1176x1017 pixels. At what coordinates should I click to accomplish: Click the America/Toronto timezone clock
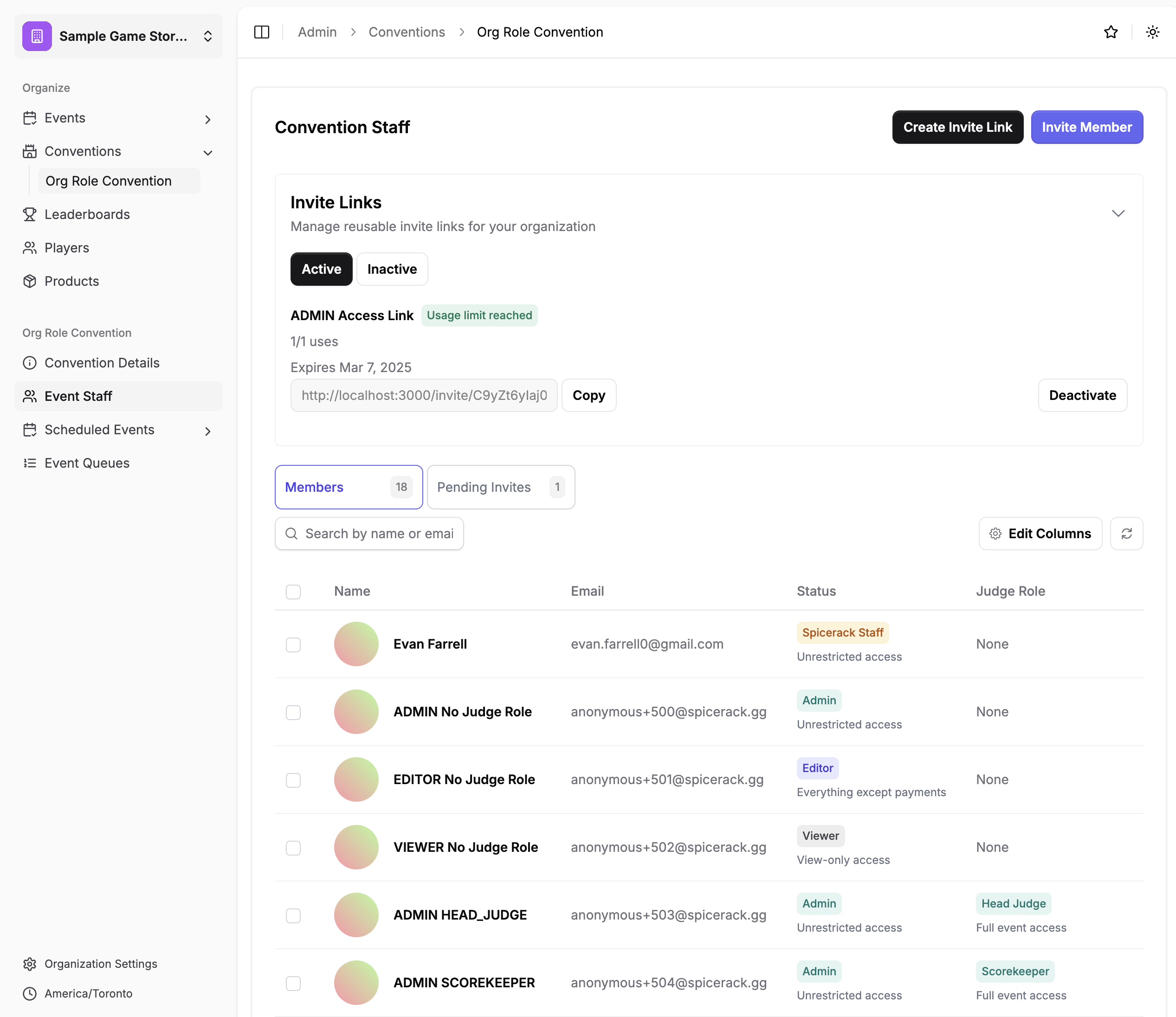click(x=88, y=993)
